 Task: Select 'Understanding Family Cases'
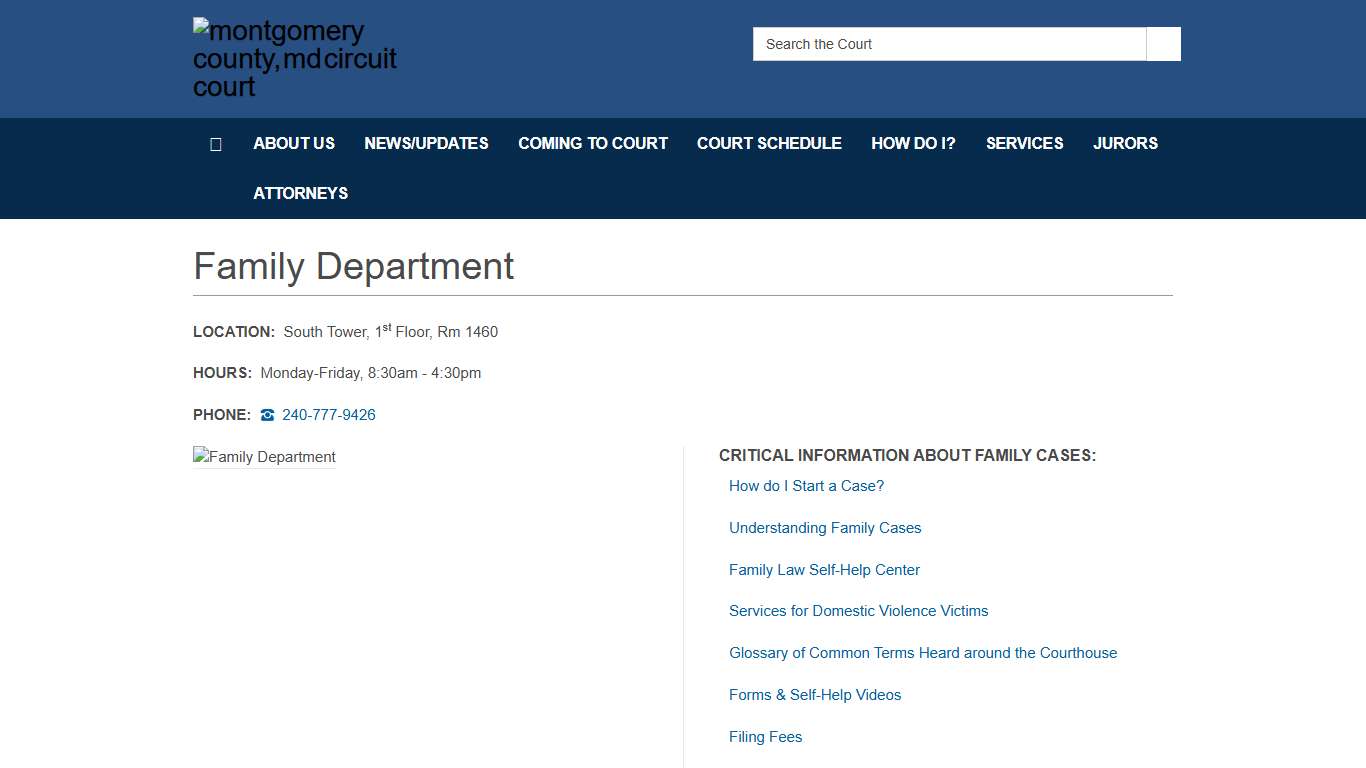824,527
